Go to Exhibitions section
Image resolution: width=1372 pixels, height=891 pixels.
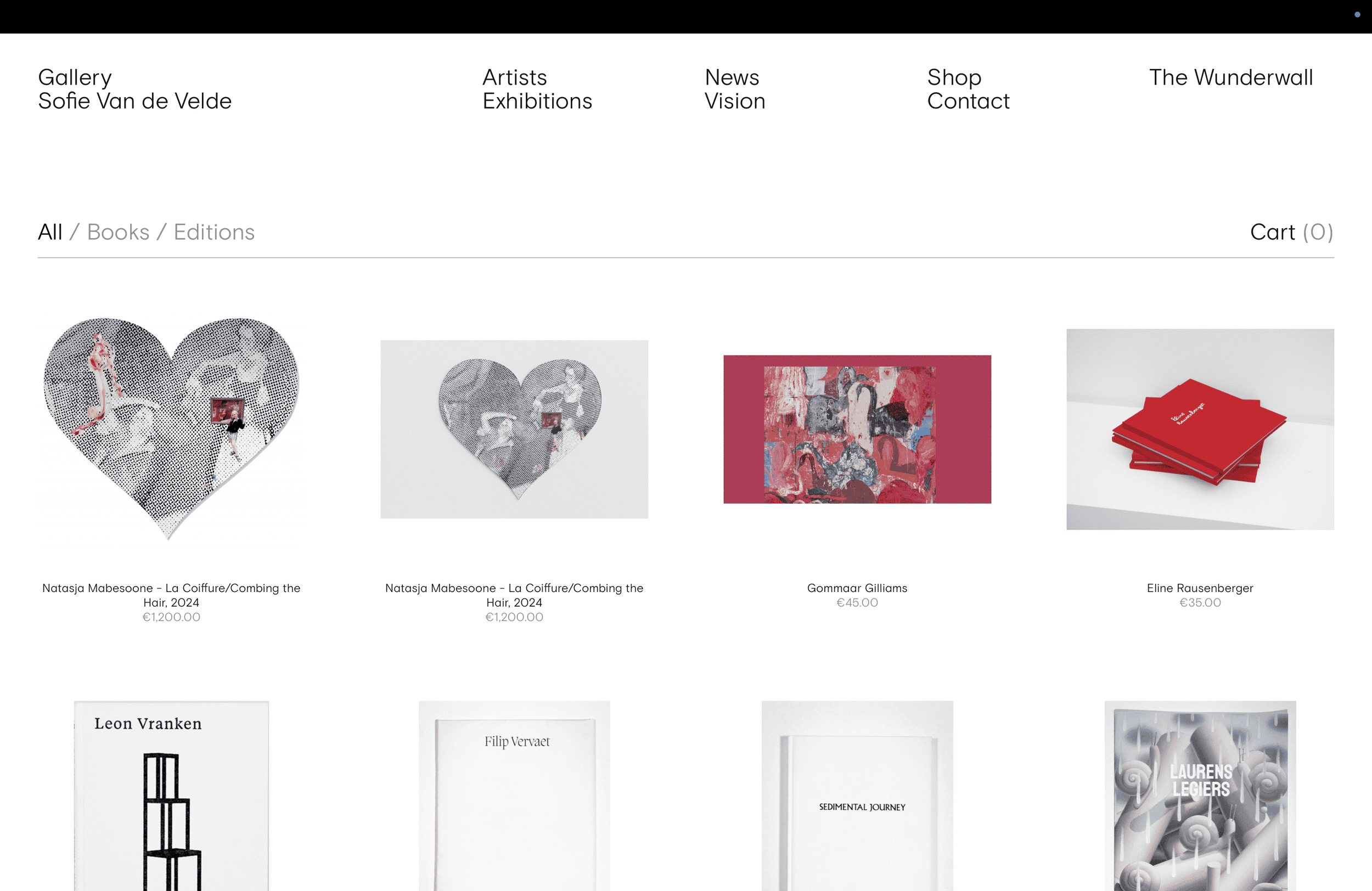click(x=537, y=101)
